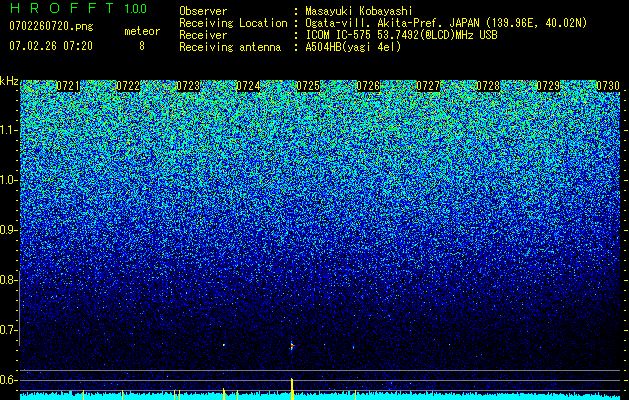Click the 0.7 frequency axis label
629x400 pixels.
8,330
